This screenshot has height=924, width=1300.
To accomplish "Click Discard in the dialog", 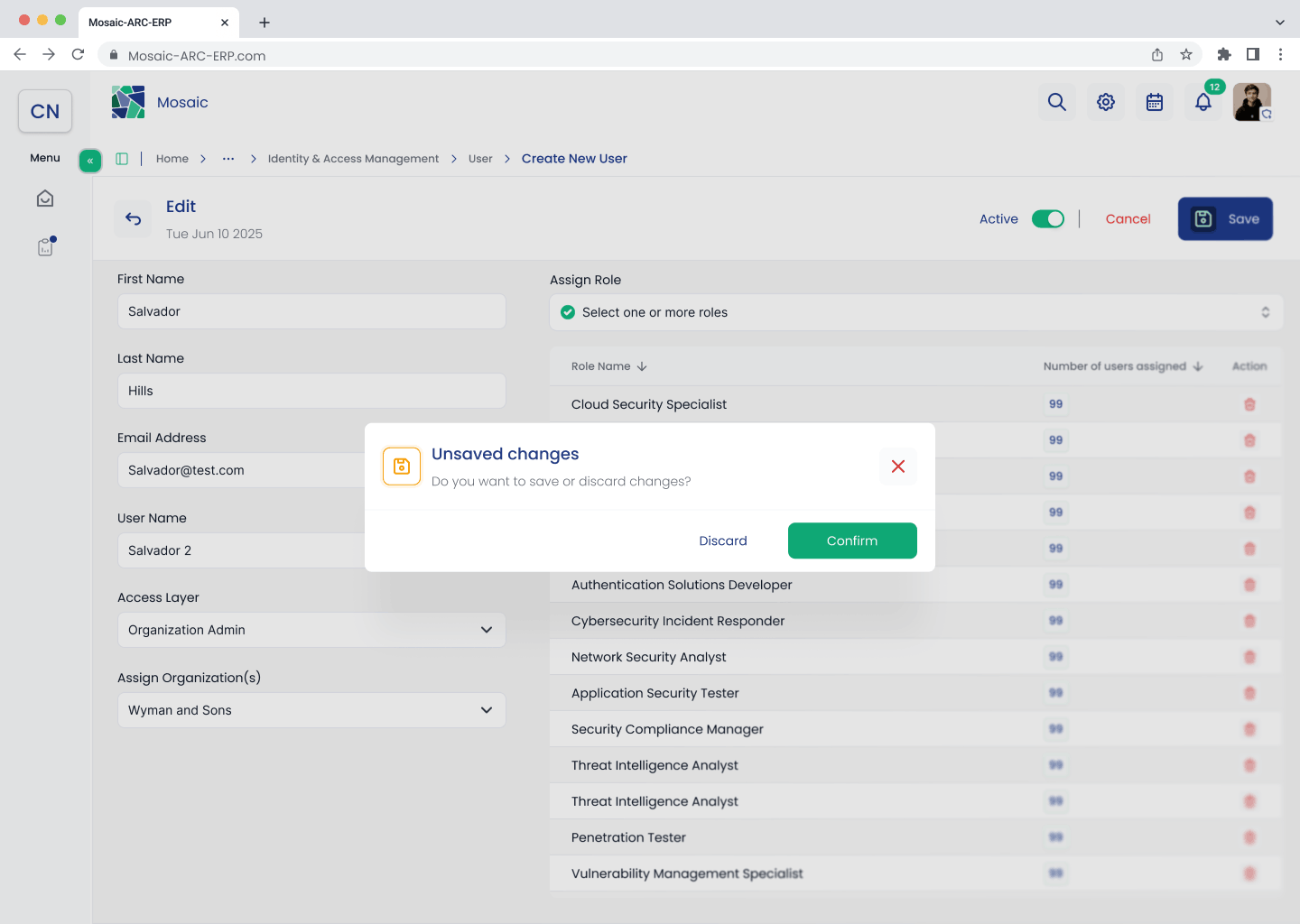I will [723, 541].
